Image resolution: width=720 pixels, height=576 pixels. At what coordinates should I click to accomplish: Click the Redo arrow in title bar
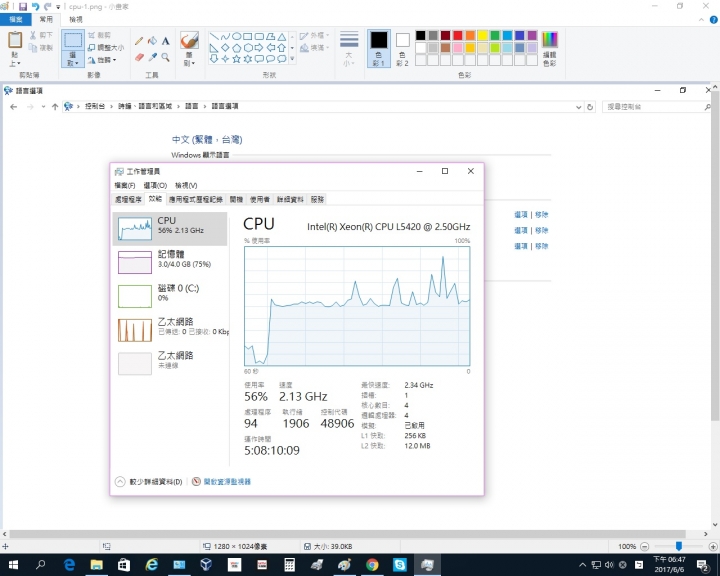48,6
